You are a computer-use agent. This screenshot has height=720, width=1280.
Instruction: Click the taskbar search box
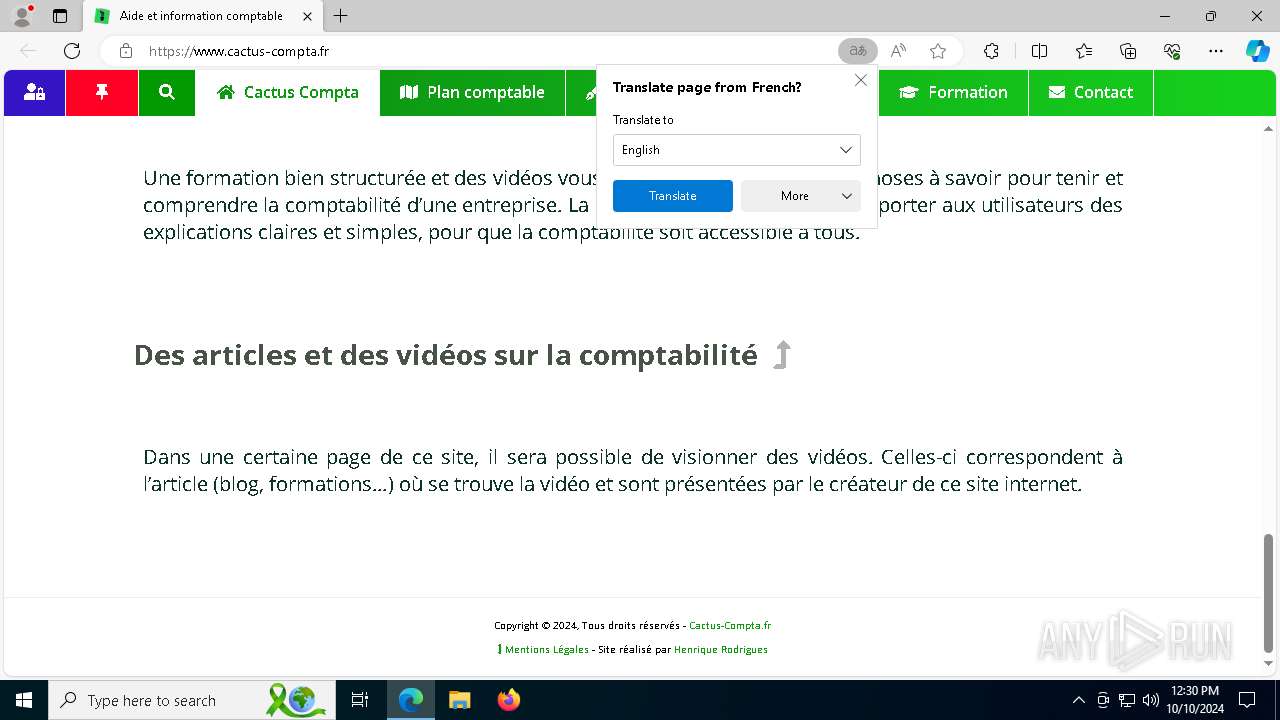190,700
